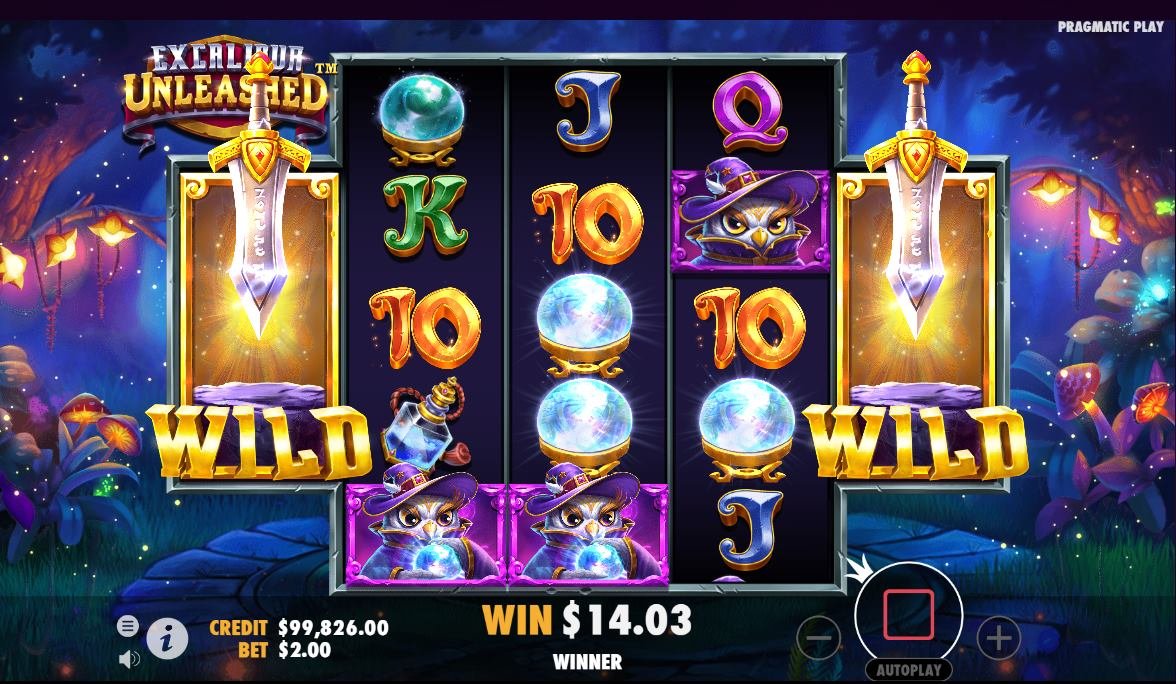
Task: Select the green K symbol
Action: pos(424,214)
